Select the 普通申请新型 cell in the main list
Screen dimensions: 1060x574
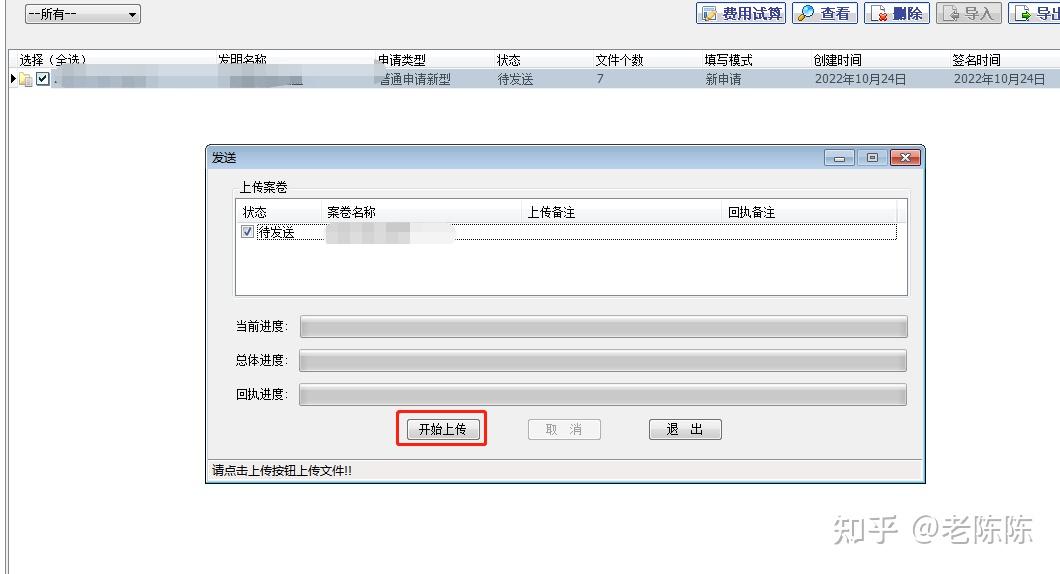pos(416,79)
